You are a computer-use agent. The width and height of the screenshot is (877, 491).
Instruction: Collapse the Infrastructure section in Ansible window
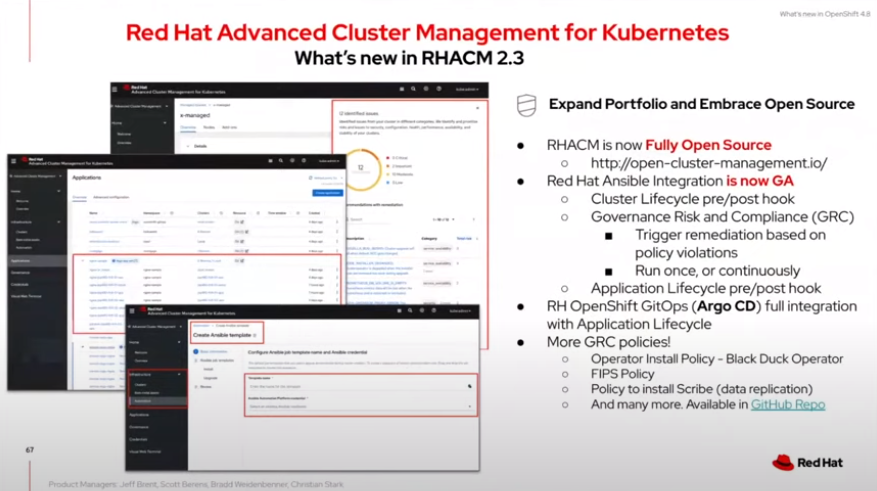click(x=157, y=374)
